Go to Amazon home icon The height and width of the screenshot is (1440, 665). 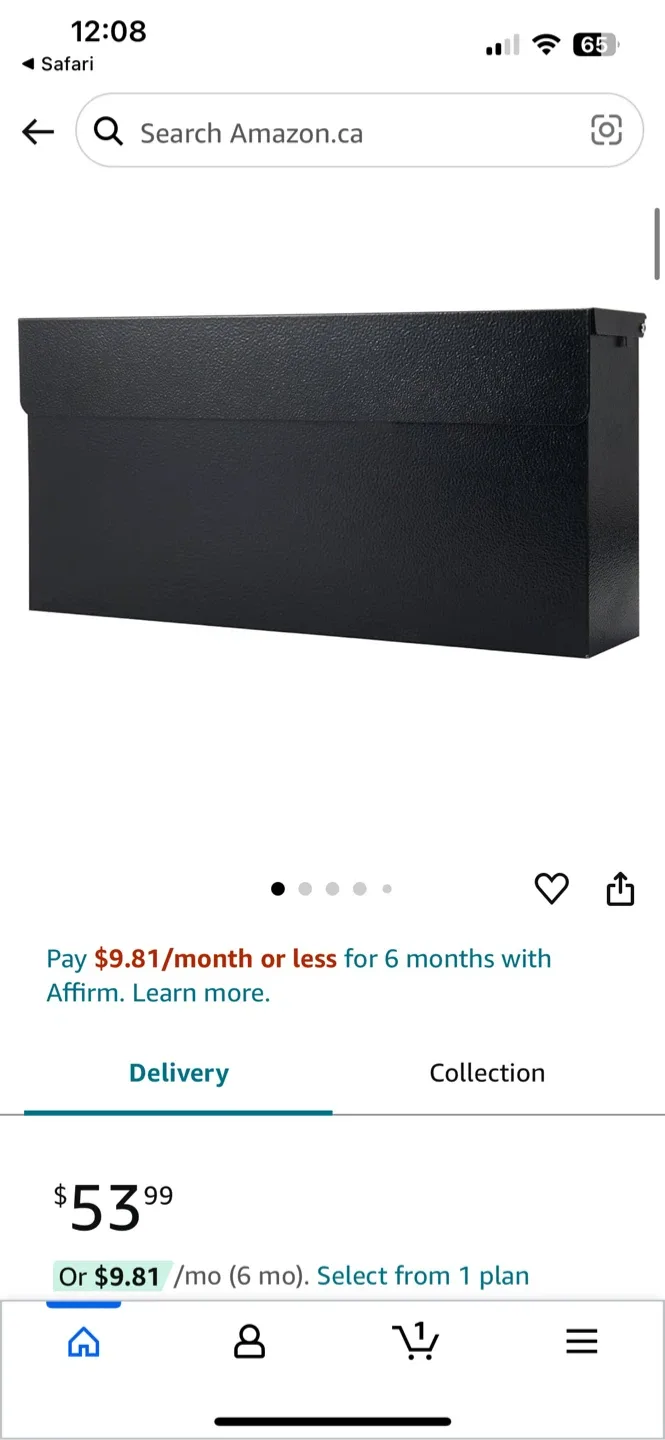coord(83,1341)
